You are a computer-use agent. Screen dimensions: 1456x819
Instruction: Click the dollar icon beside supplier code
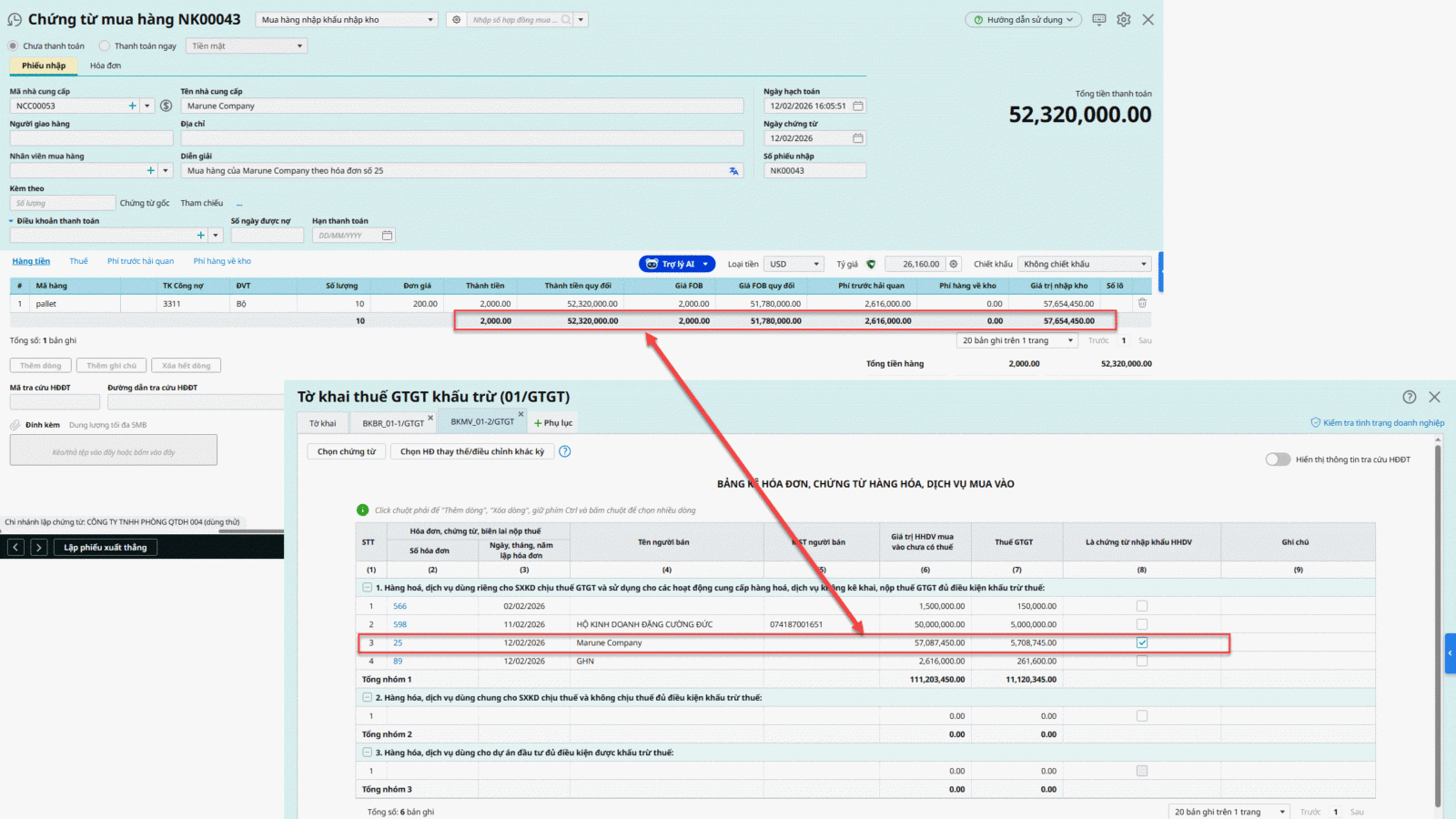(166, 106)
